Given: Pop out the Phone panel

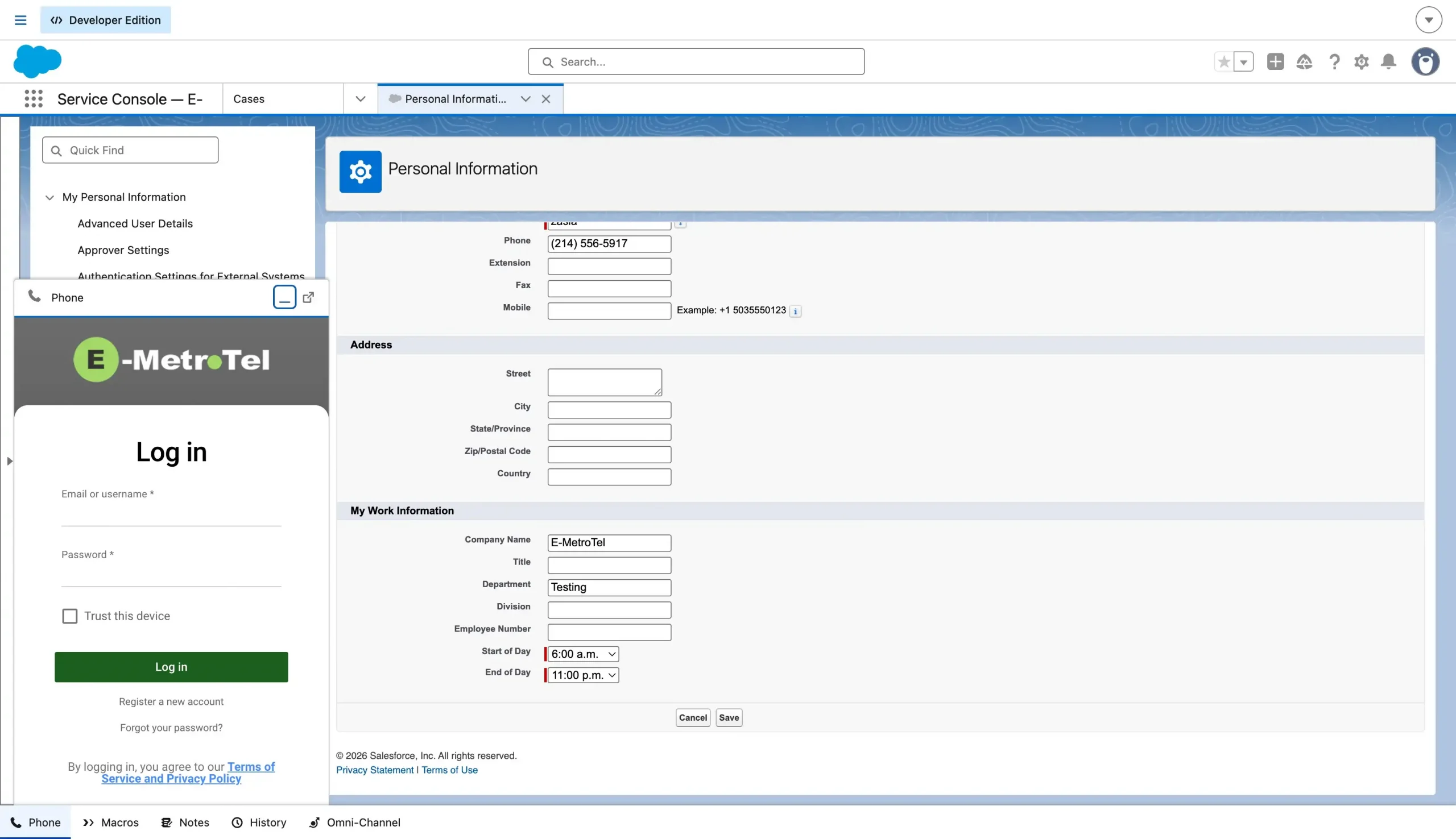Looking at the screenshot, I should point(308,297).
